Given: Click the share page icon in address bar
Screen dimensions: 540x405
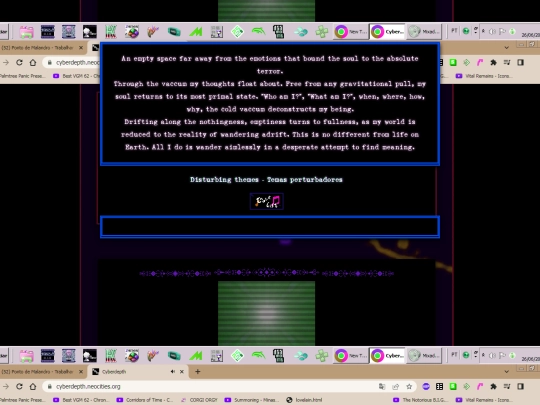Looking at the screenshot, I should click(x=395, y=386).
